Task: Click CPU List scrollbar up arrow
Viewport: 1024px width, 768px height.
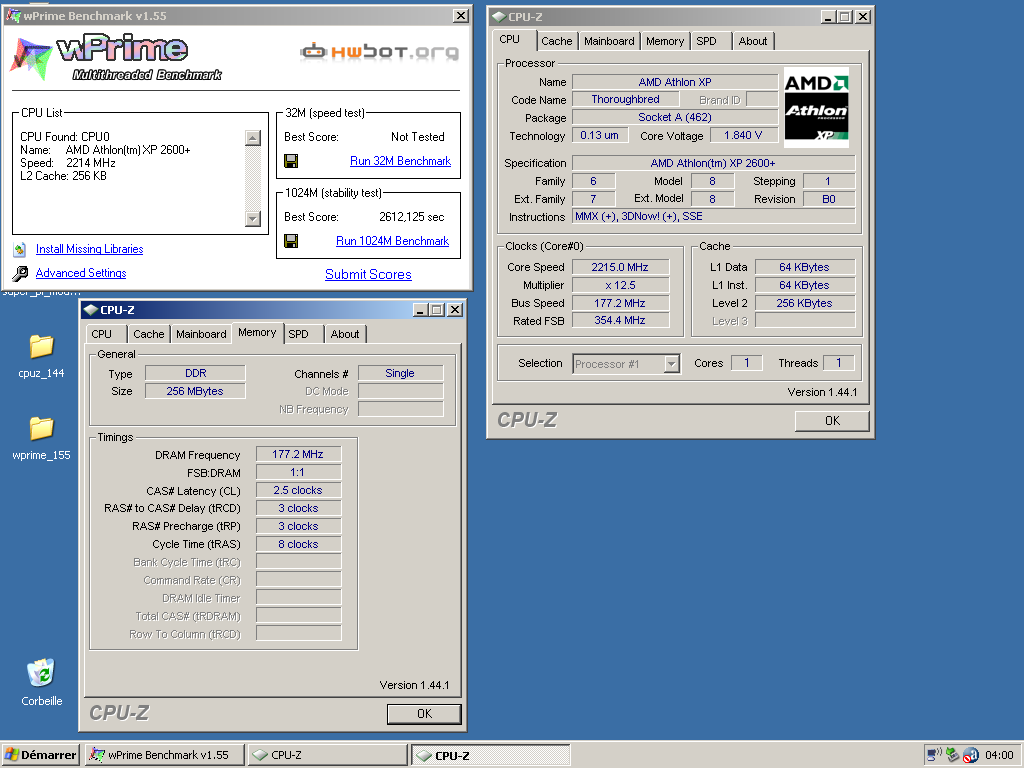Action: pyautogui.click(x=253, y=137)
